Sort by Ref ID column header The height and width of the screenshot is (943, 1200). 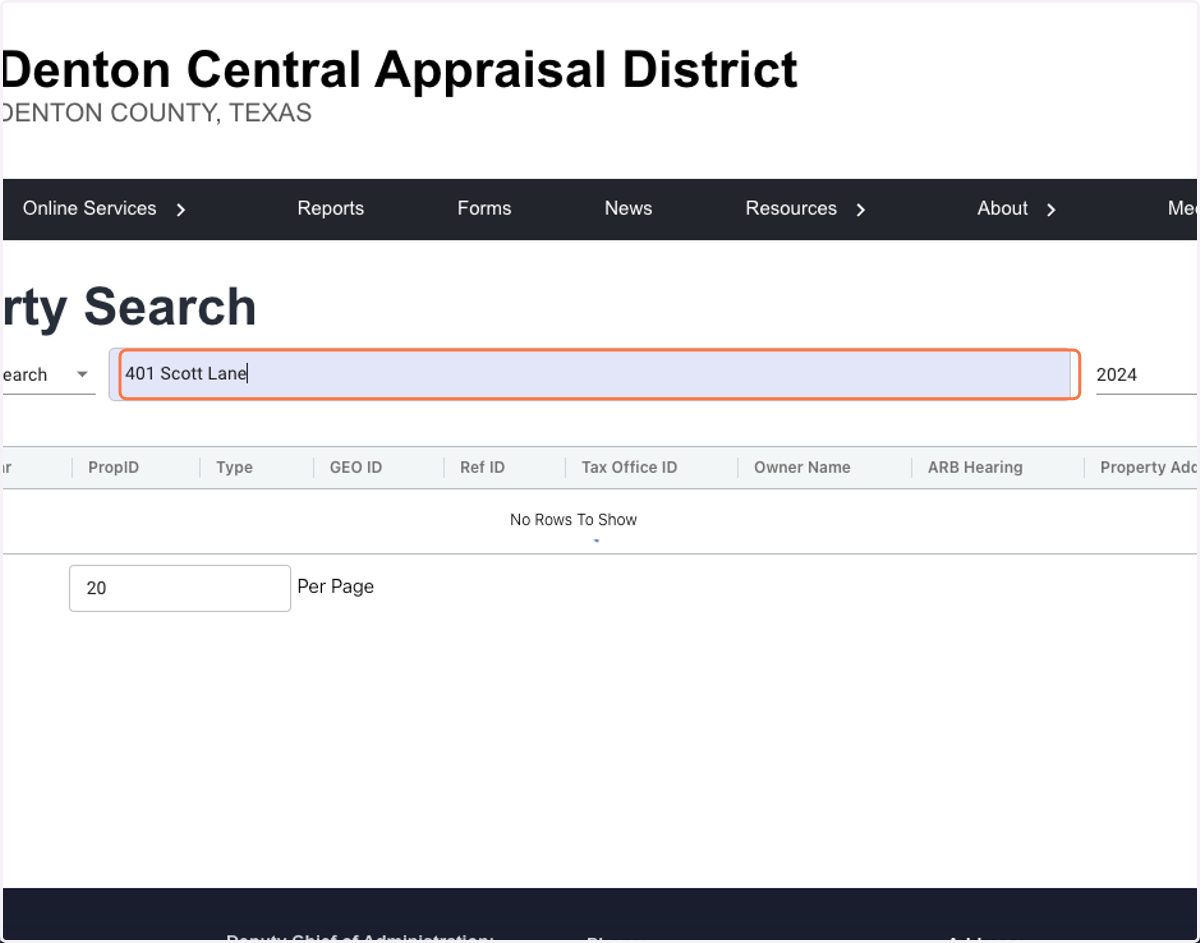point(482,467)
